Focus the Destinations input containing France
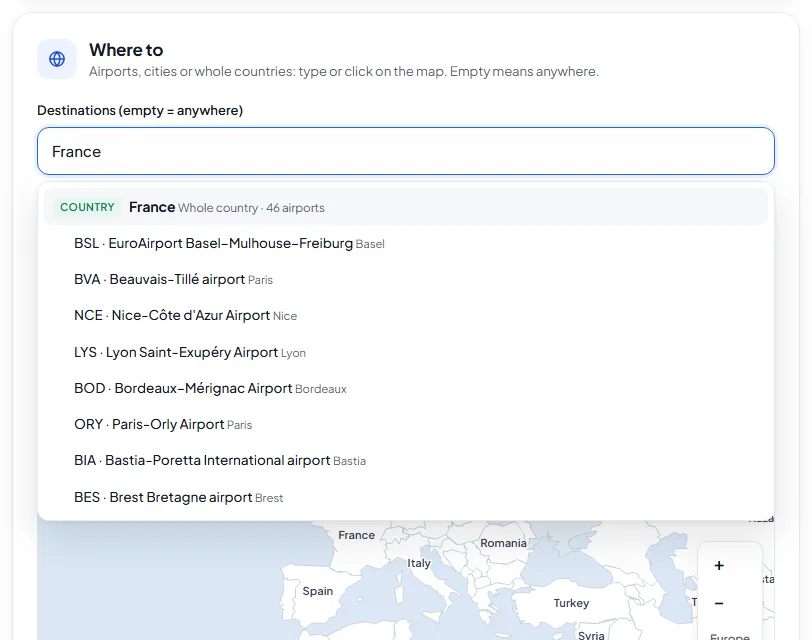Screen dimensions: 812x640 406,151
